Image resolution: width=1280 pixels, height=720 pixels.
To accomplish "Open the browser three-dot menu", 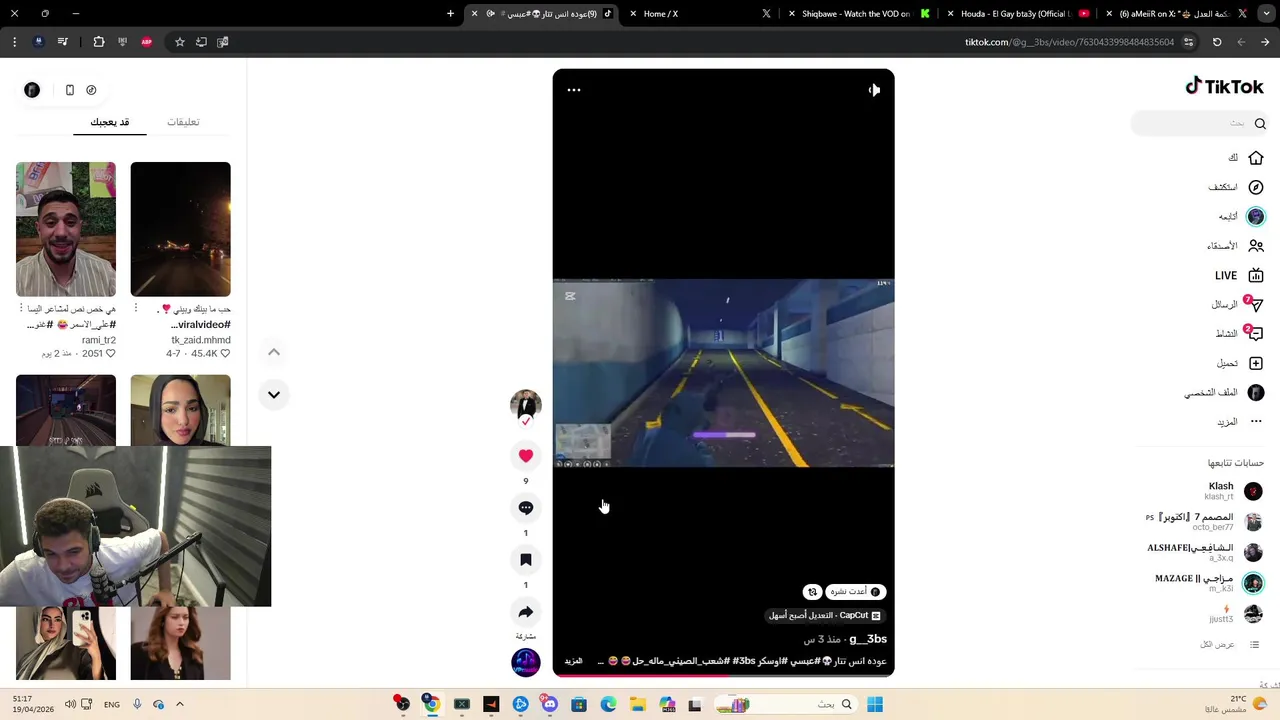I will [14, 42].
